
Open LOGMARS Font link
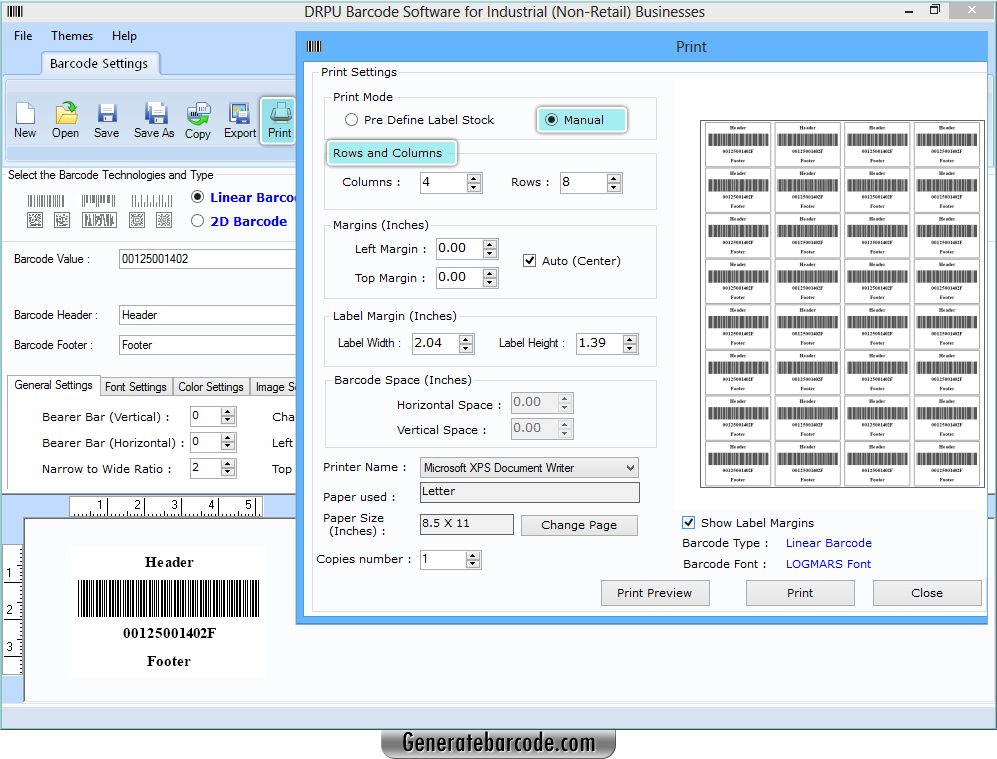pos(828,563)
